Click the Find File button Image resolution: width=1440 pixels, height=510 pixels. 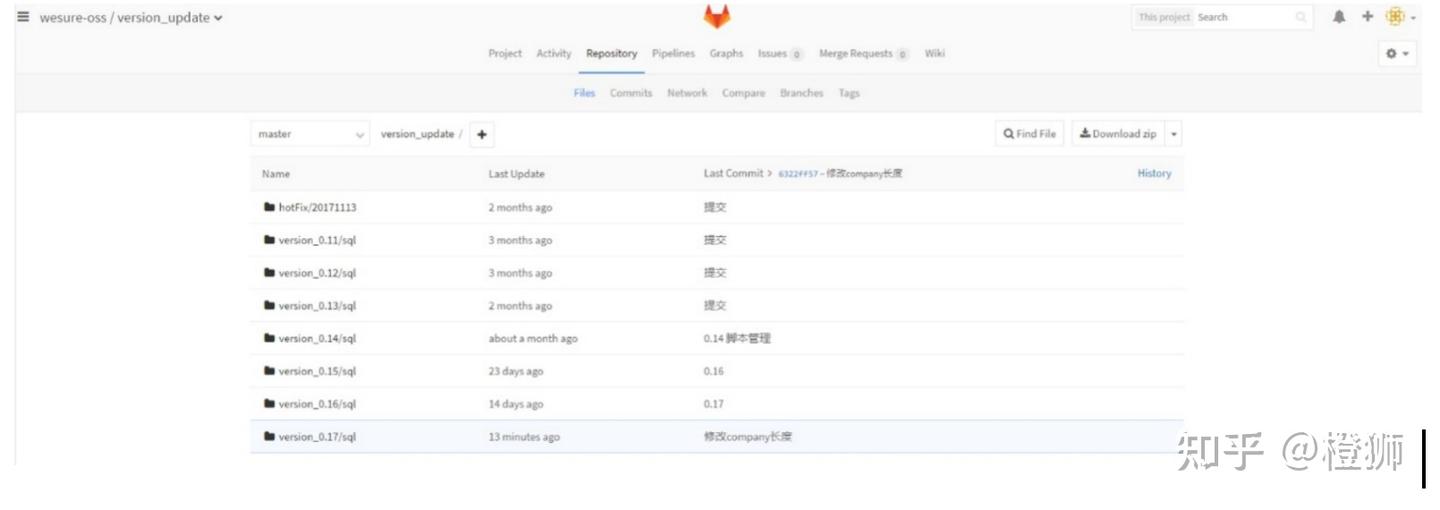pos(1030,134)
